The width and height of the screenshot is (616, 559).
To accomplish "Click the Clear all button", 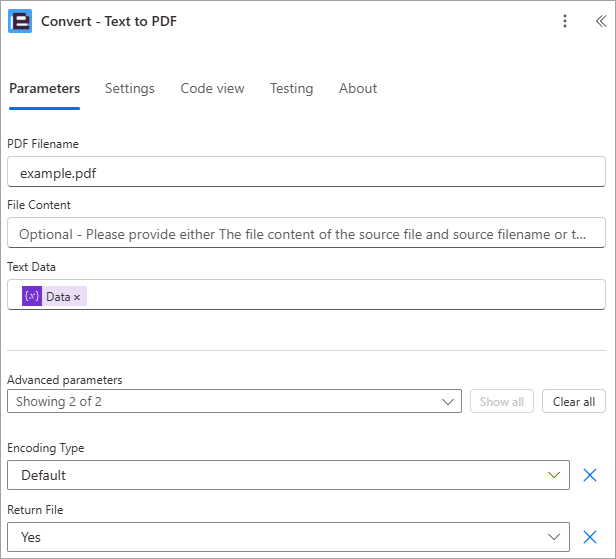I will (x=574, y=401).
